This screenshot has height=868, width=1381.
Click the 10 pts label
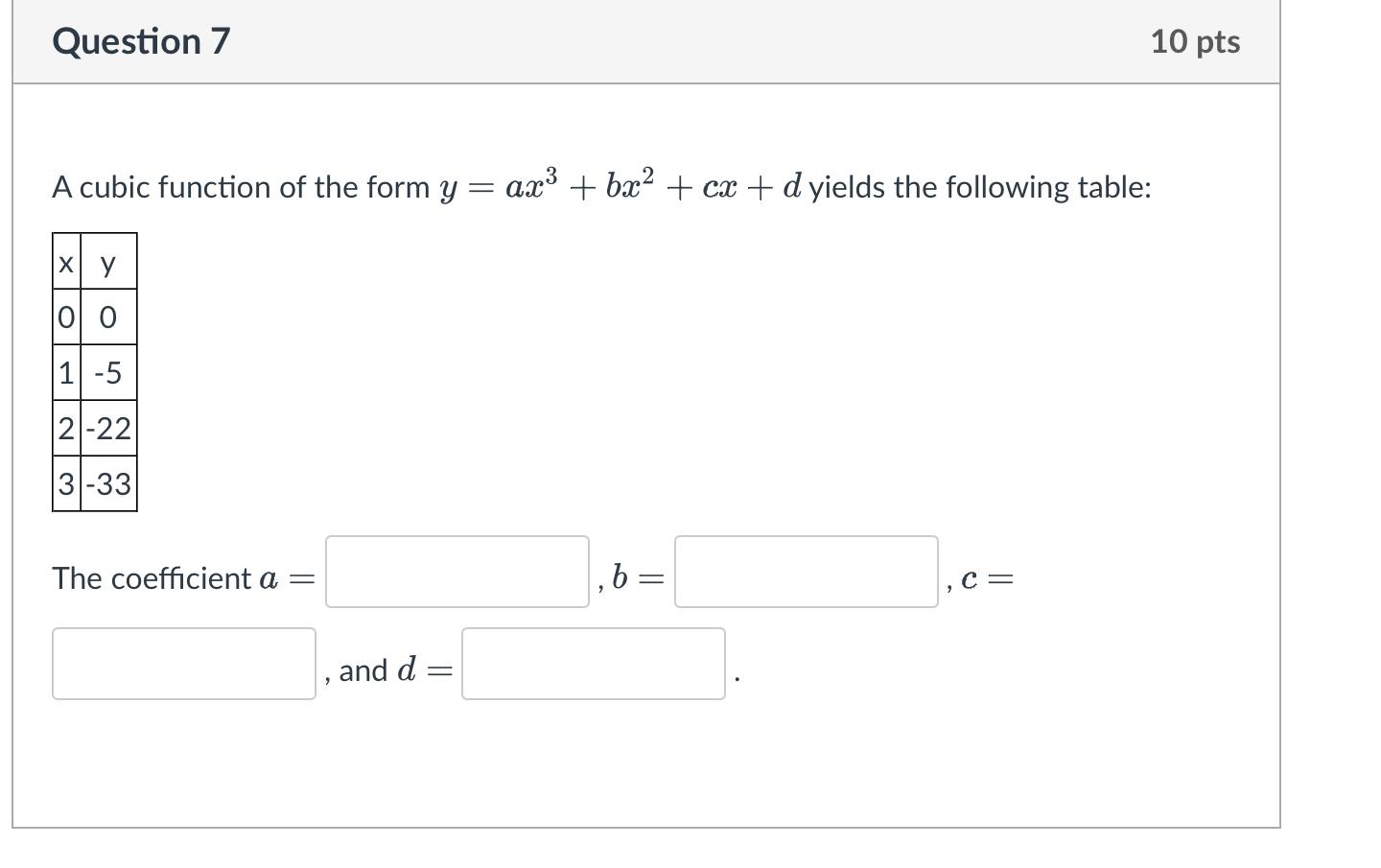[x=1197, y=40]
